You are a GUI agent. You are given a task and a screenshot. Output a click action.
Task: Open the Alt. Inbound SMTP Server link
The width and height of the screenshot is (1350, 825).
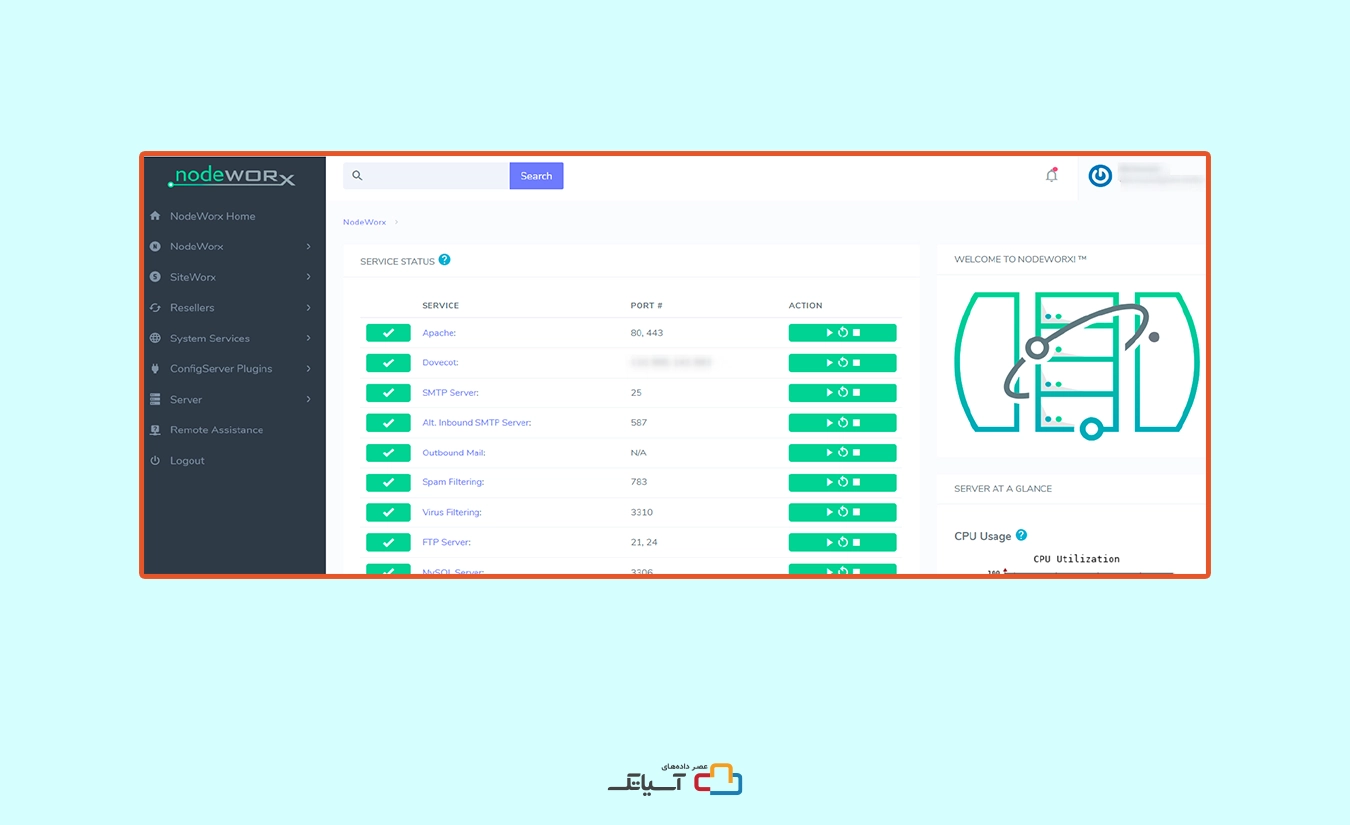pos(476,423)
